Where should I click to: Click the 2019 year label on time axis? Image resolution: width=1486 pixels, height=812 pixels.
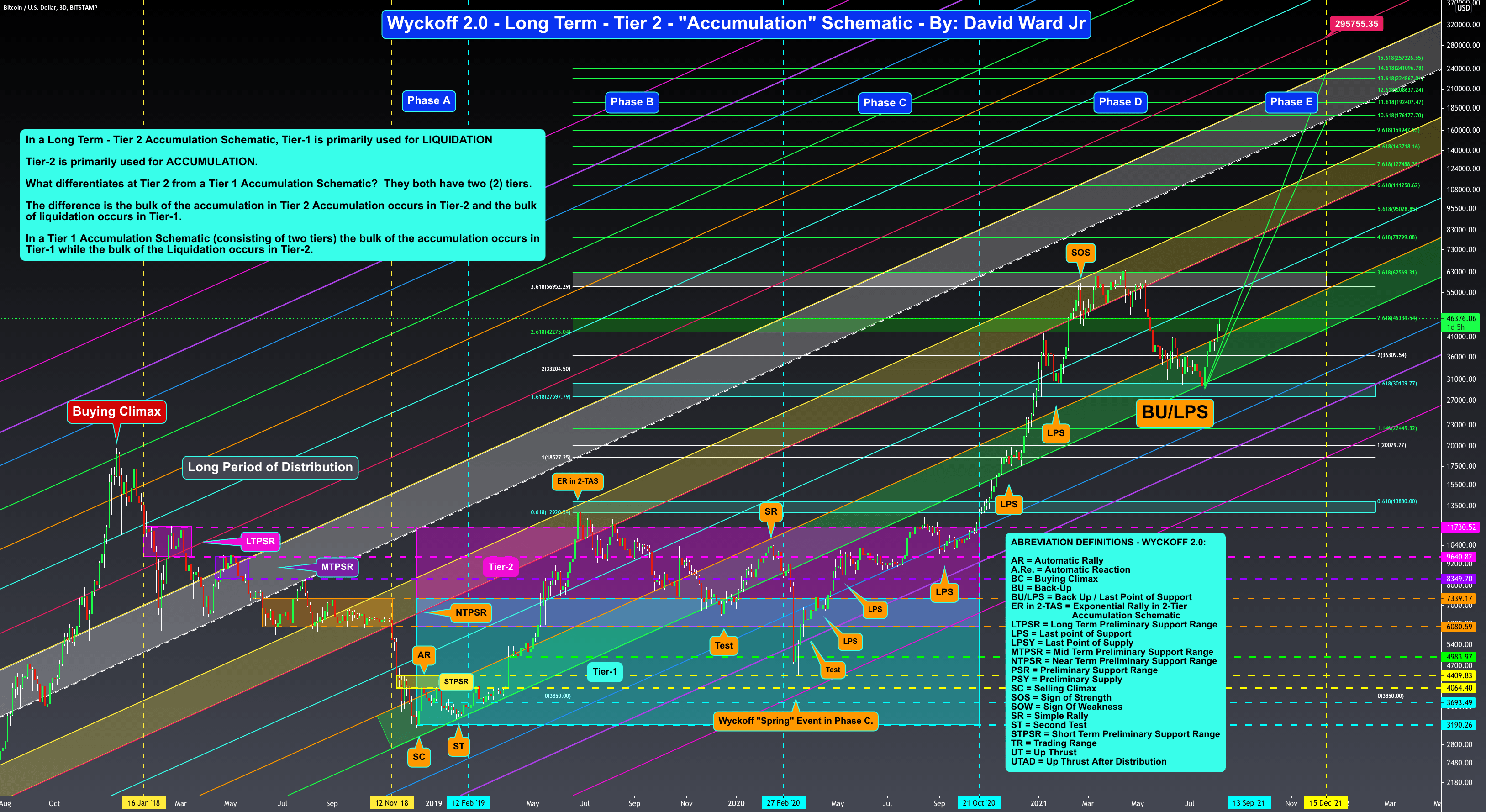pos(433,803)
